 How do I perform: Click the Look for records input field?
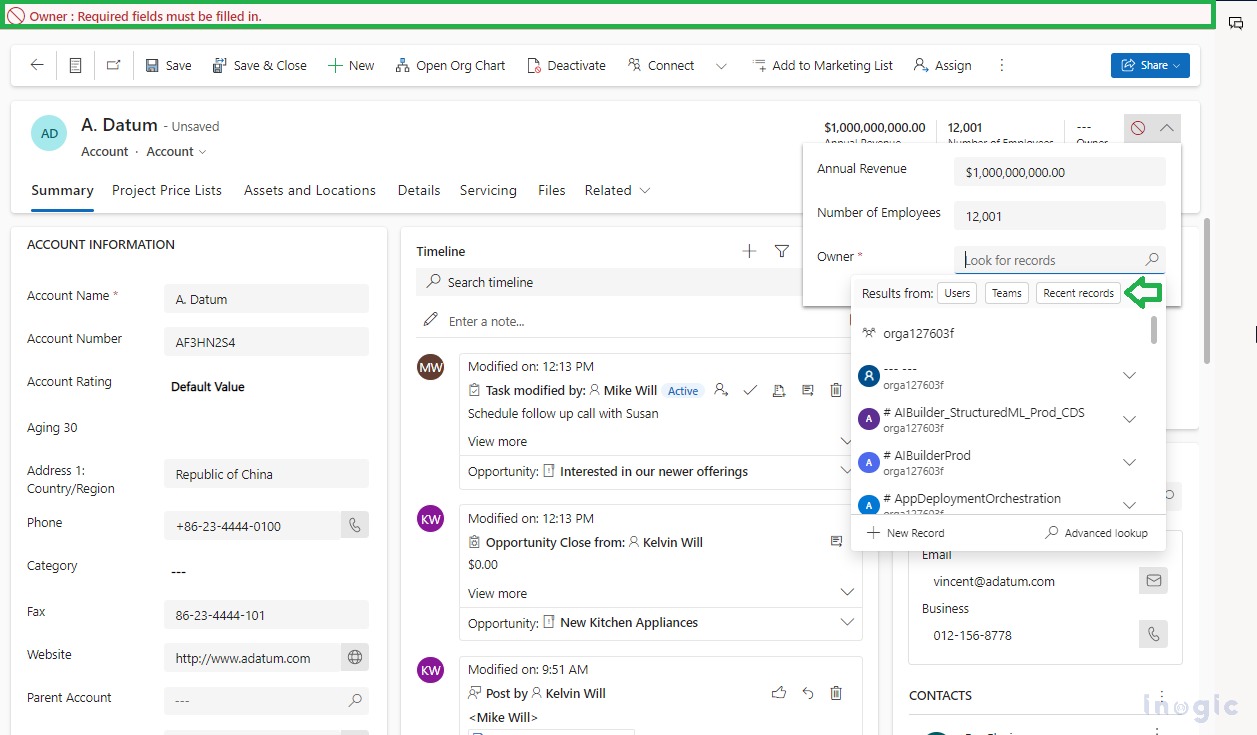pyautogui.click(x=1050, y=259)
